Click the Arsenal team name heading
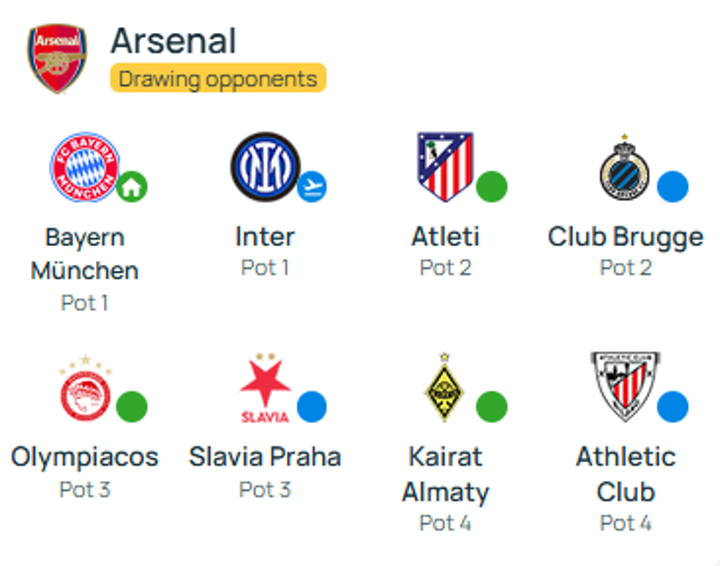 click(173, 41)
